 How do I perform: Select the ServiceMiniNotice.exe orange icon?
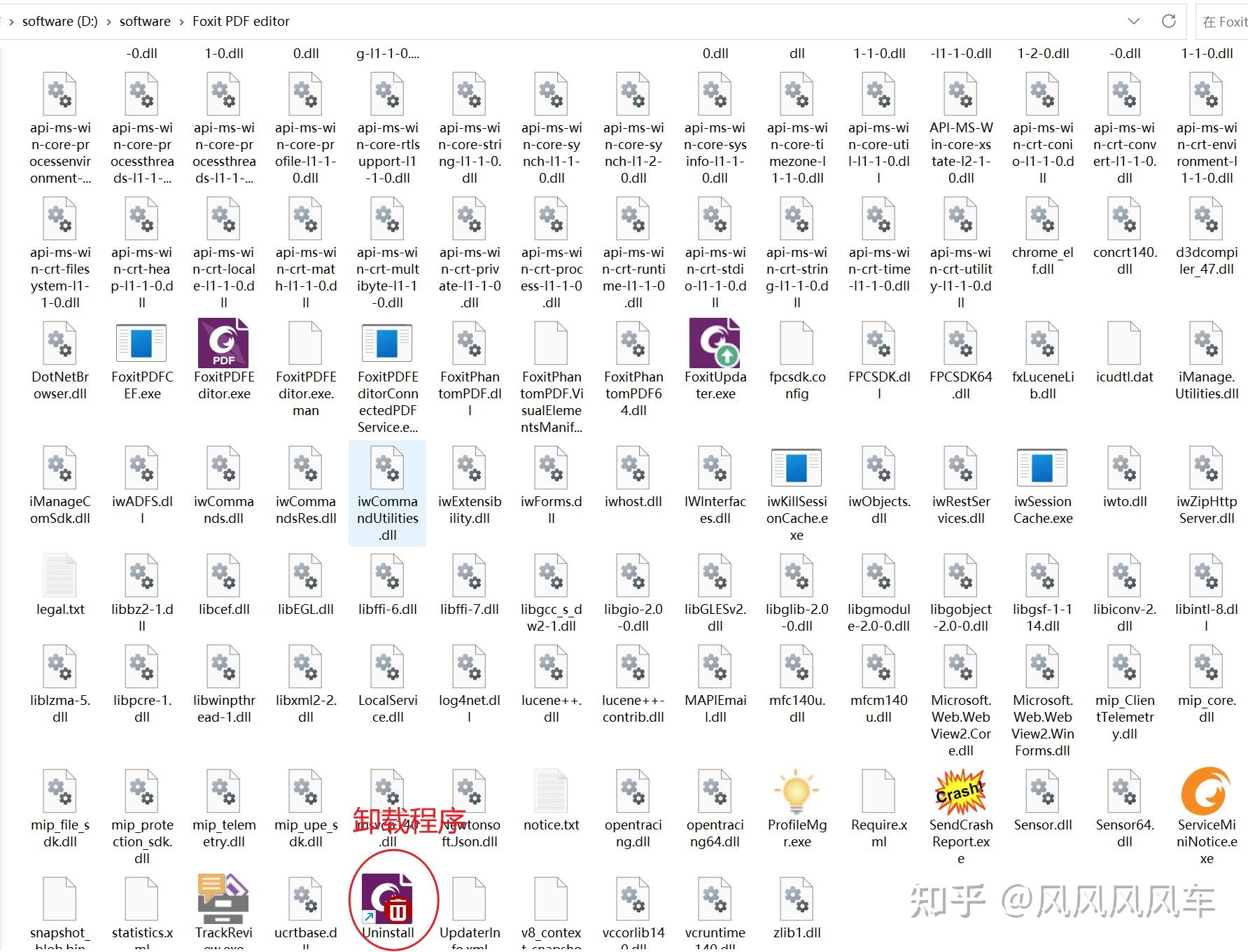[x=1206, y=791]
